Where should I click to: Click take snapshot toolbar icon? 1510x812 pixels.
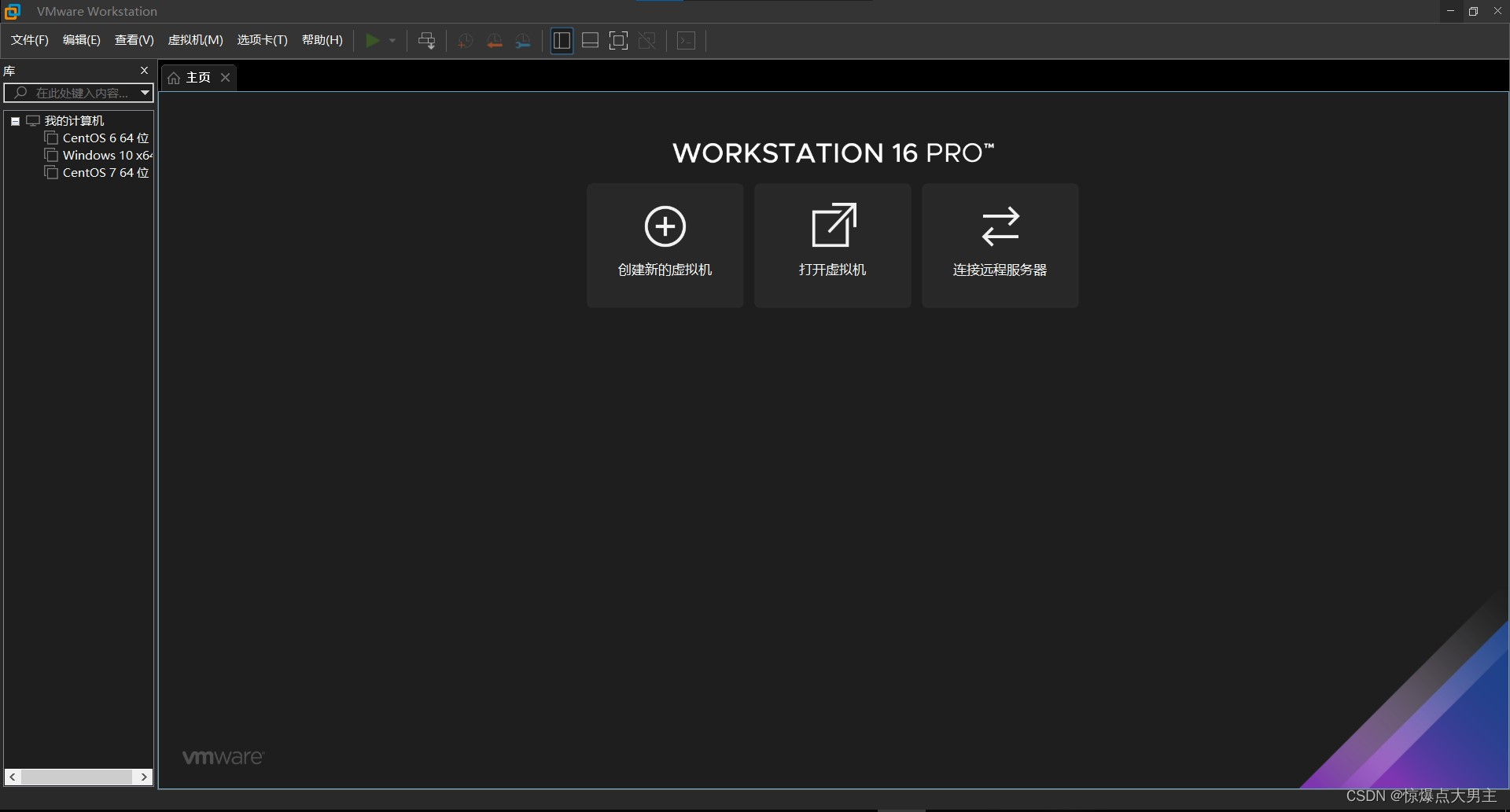(x=466, y=41)
